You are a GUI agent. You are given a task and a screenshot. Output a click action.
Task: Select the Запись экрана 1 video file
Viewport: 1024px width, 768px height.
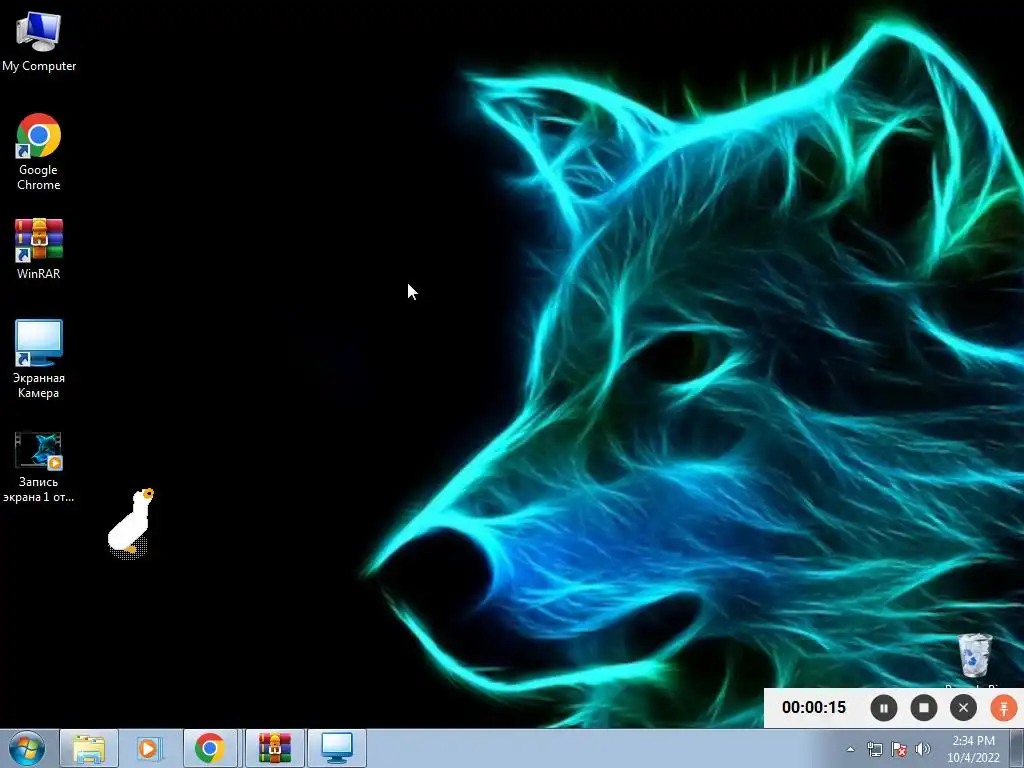[x=39, y=468]
